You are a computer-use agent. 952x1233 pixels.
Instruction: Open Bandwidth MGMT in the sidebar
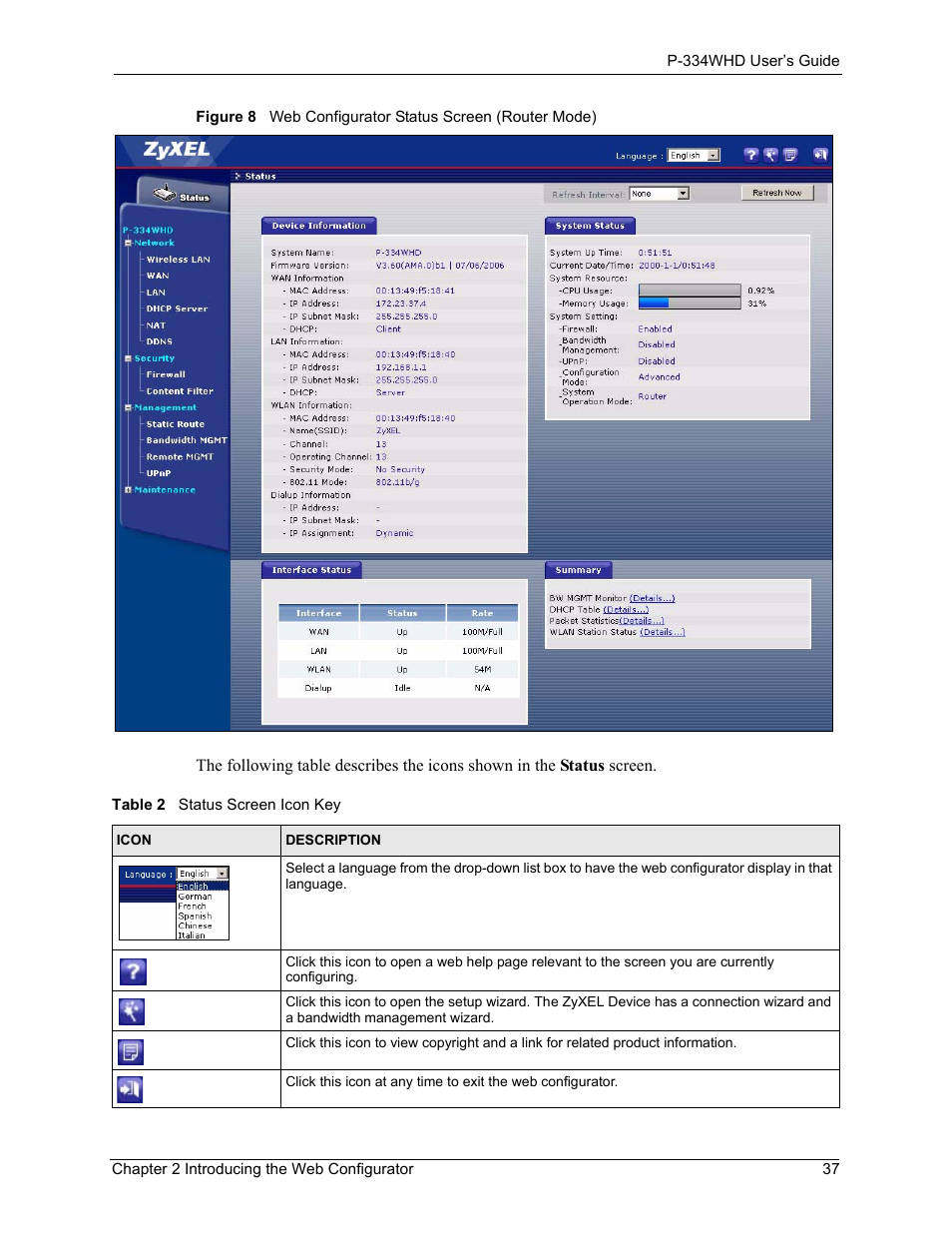pos(187,440)
